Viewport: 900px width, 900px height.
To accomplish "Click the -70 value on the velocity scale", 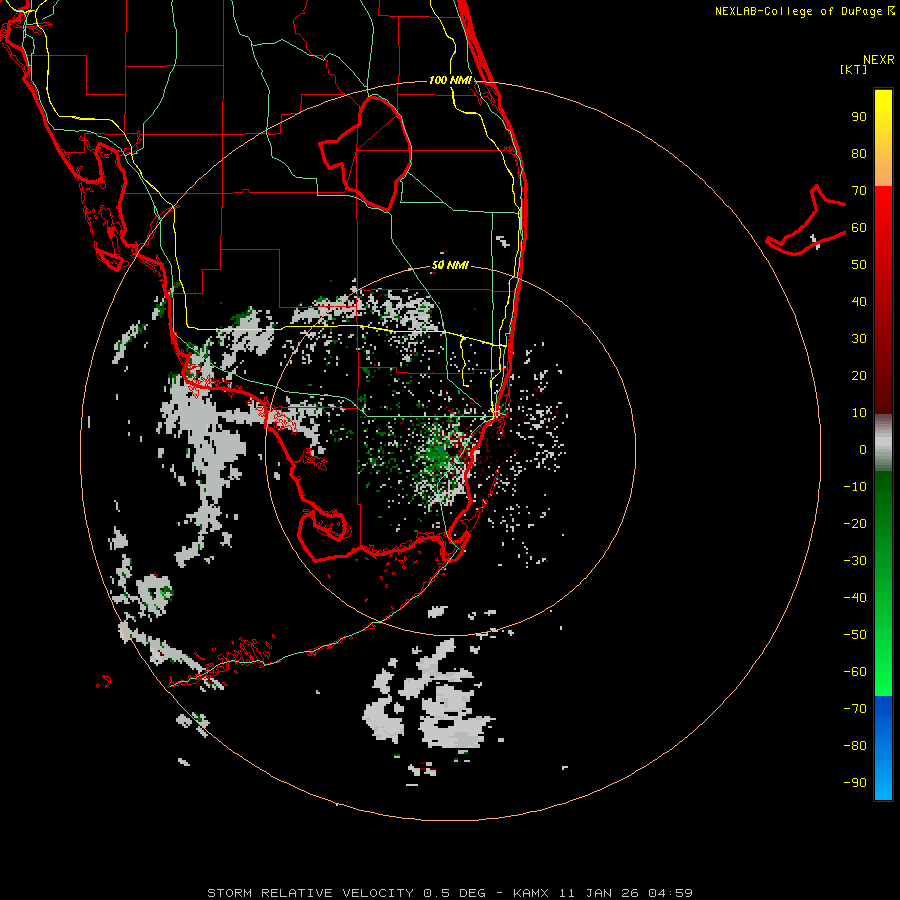I will [855, 709].
